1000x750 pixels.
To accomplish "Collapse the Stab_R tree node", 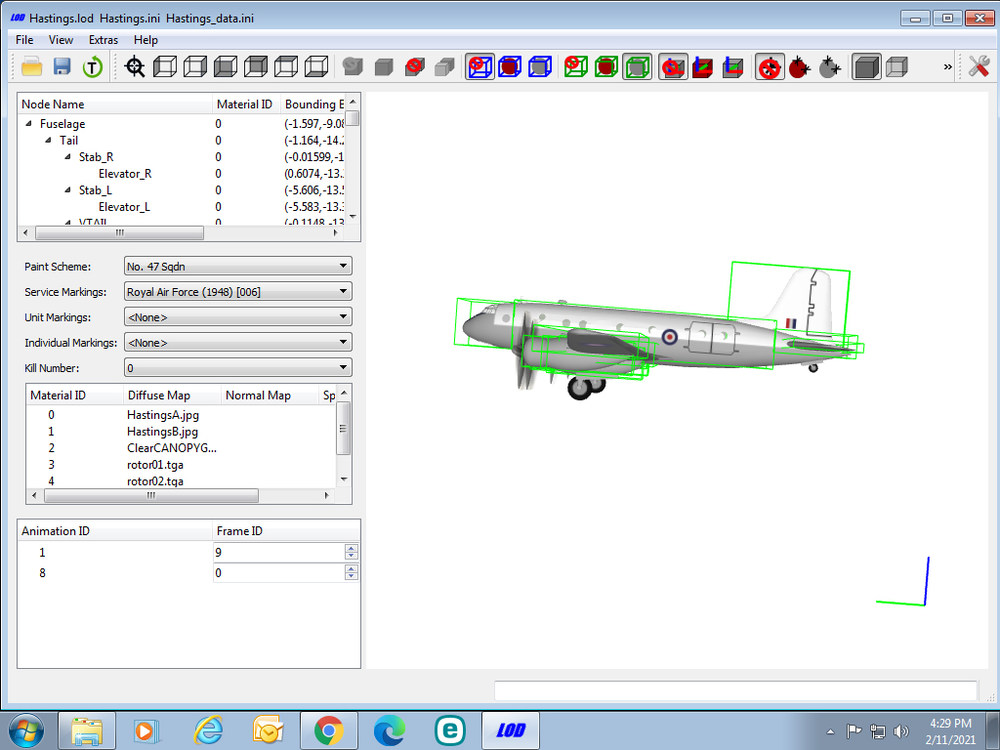I will (x=68, y=157).
